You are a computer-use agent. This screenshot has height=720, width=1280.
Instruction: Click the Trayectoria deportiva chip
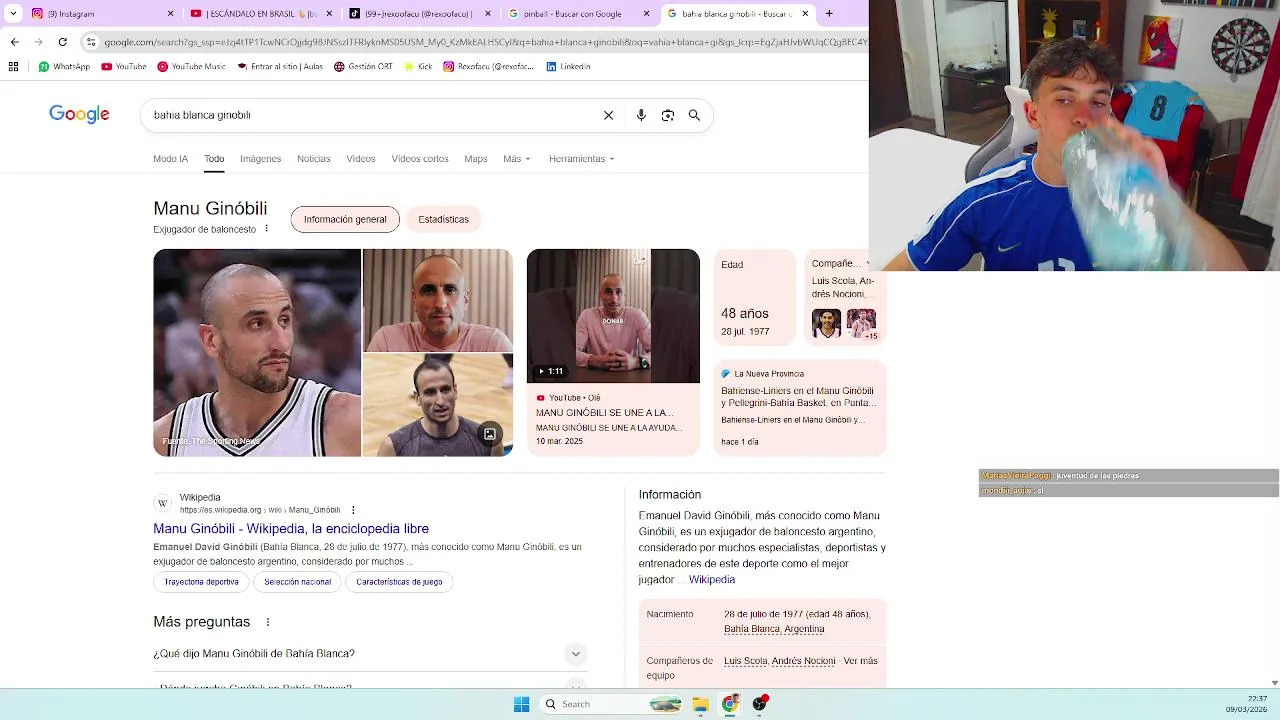tap(202, 581)
